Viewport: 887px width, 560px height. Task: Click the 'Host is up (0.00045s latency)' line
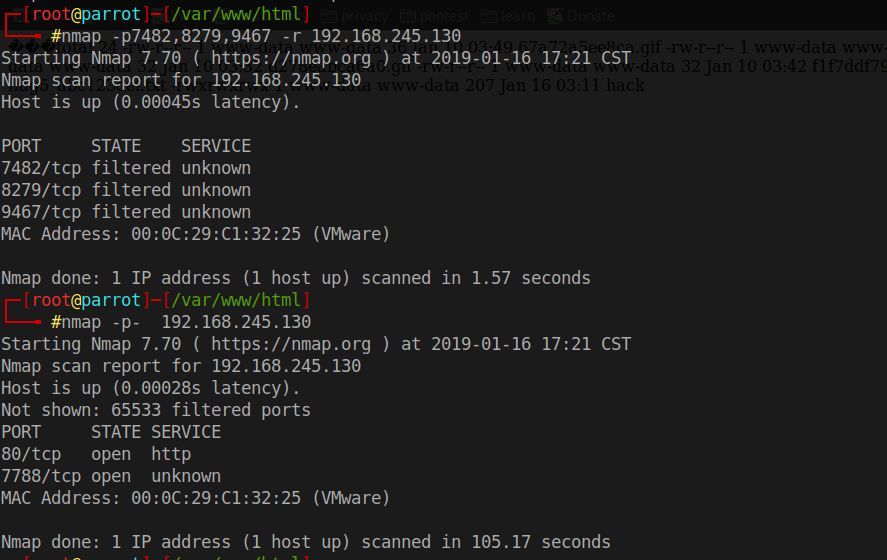[150, 102]
